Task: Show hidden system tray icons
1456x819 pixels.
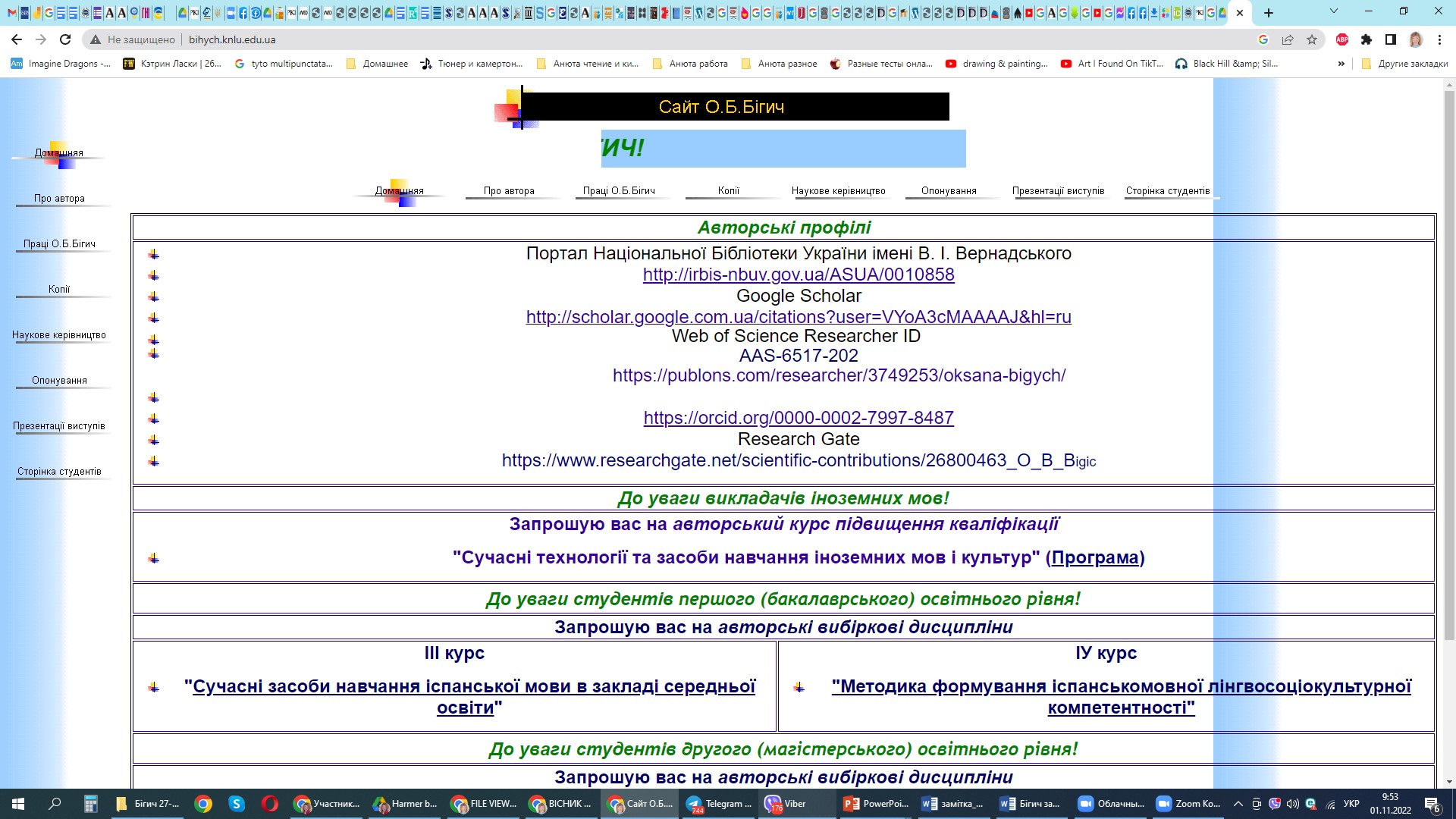Action: point(1238,804)
